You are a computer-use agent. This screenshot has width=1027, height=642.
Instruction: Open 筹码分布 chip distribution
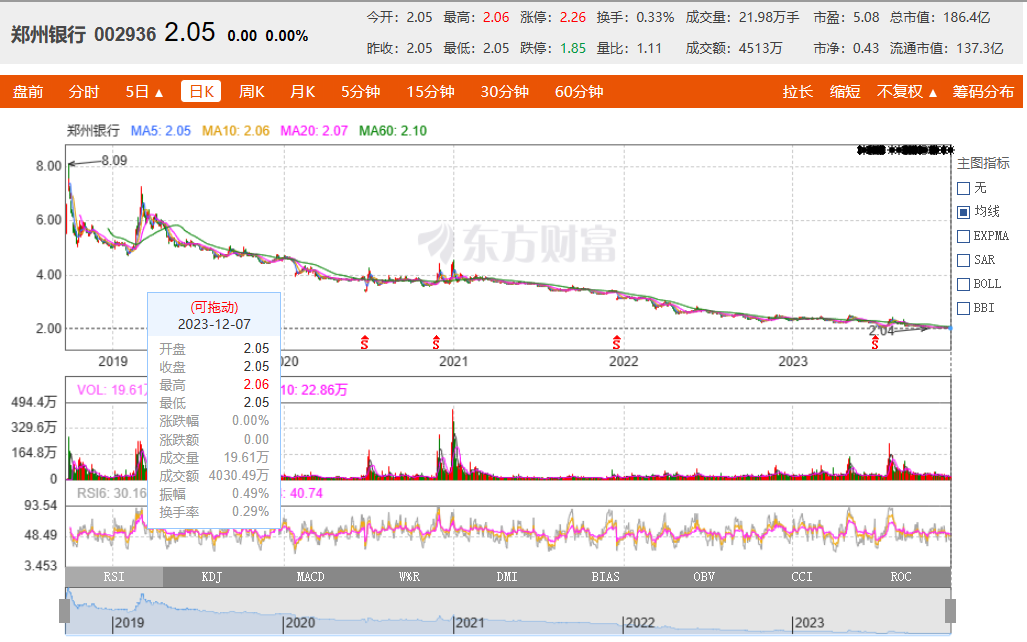point(983,92)
